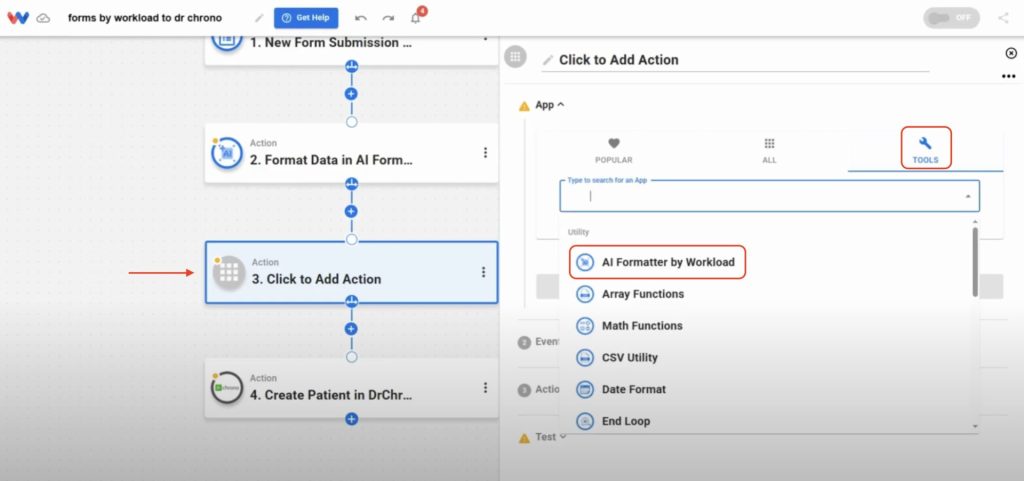
Task: Redo the last change
Action: click(x=388, y=18)
